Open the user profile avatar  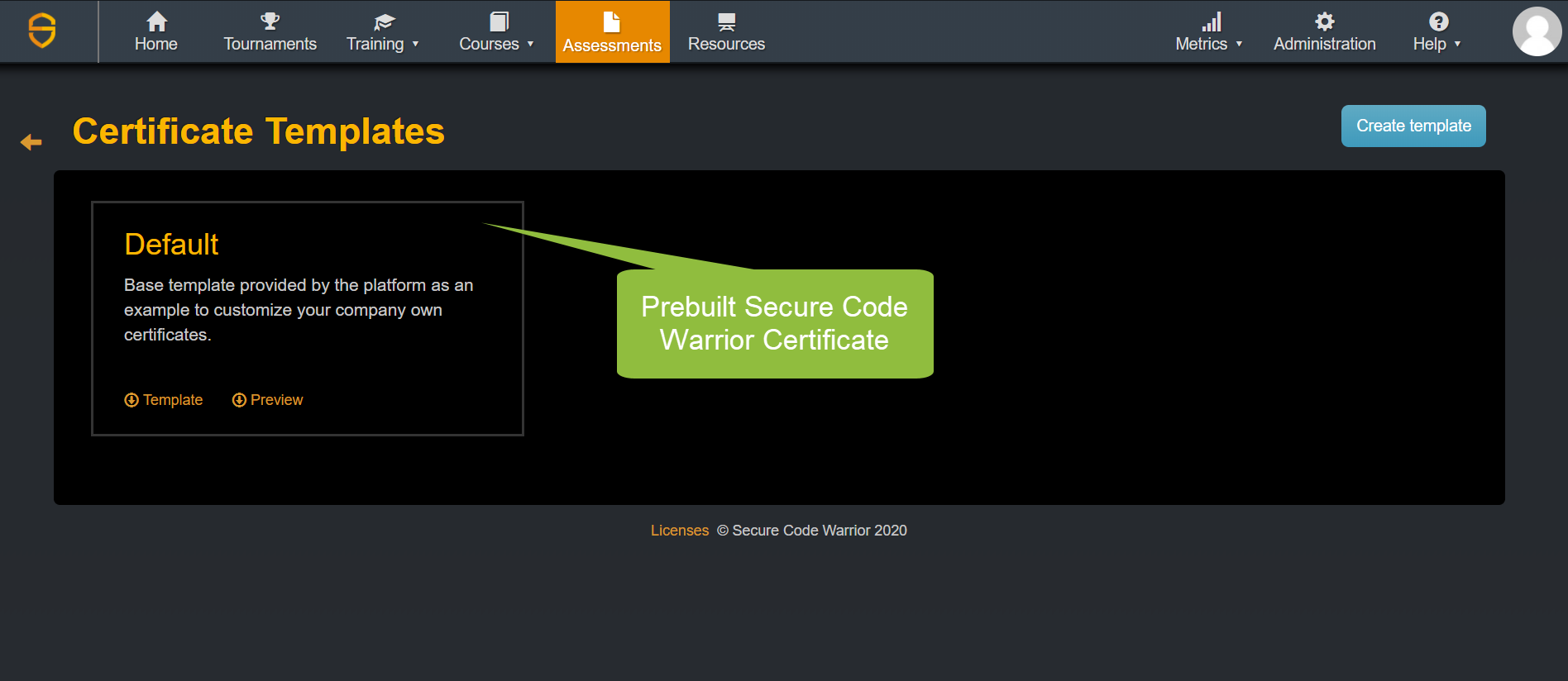pos(1537,31)
